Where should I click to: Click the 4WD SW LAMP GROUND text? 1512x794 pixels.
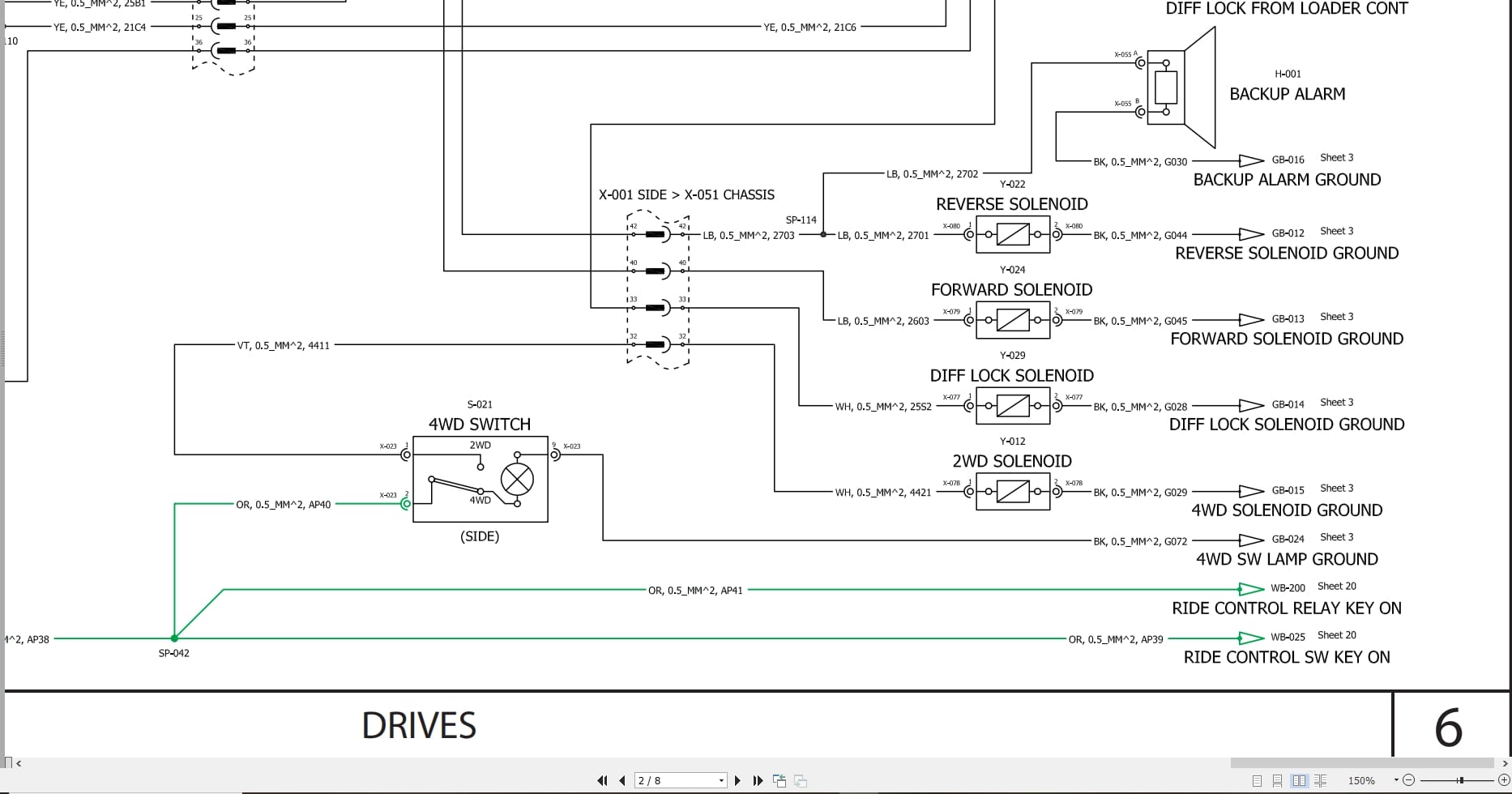point(1287,560)
